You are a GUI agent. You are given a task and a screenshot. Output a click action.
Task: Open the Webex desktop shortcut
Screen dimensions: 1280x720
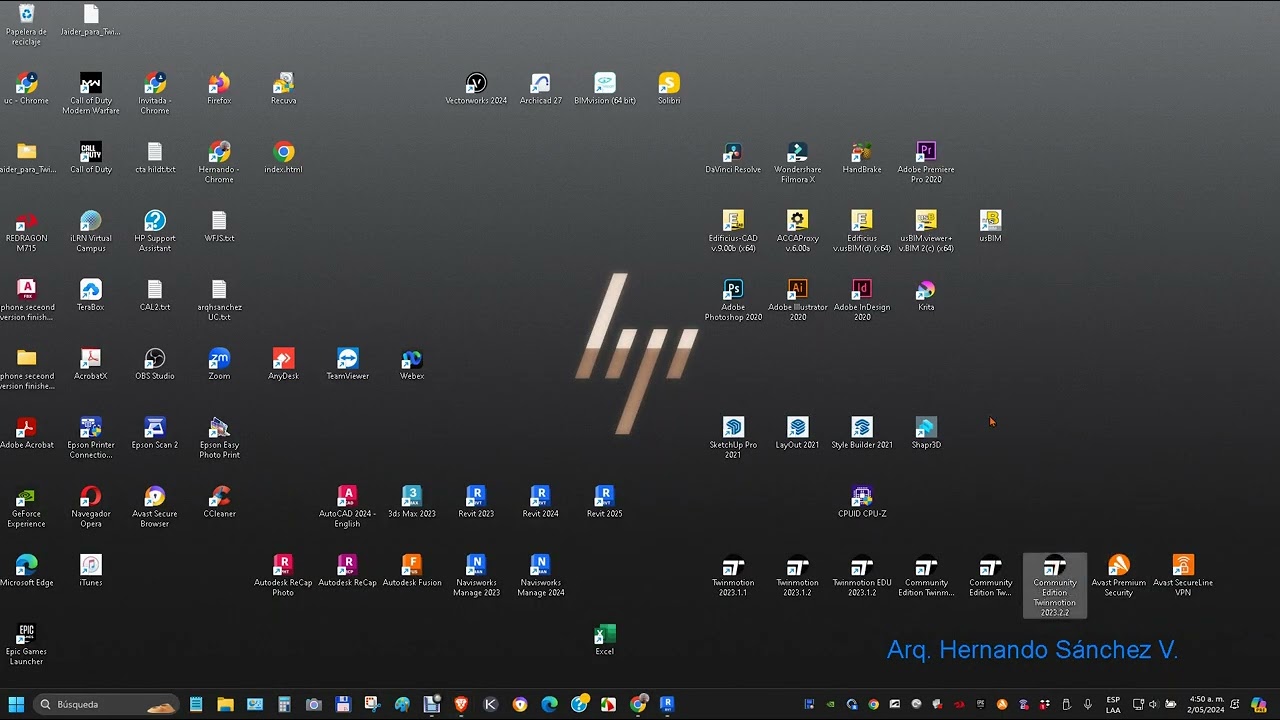412,364
